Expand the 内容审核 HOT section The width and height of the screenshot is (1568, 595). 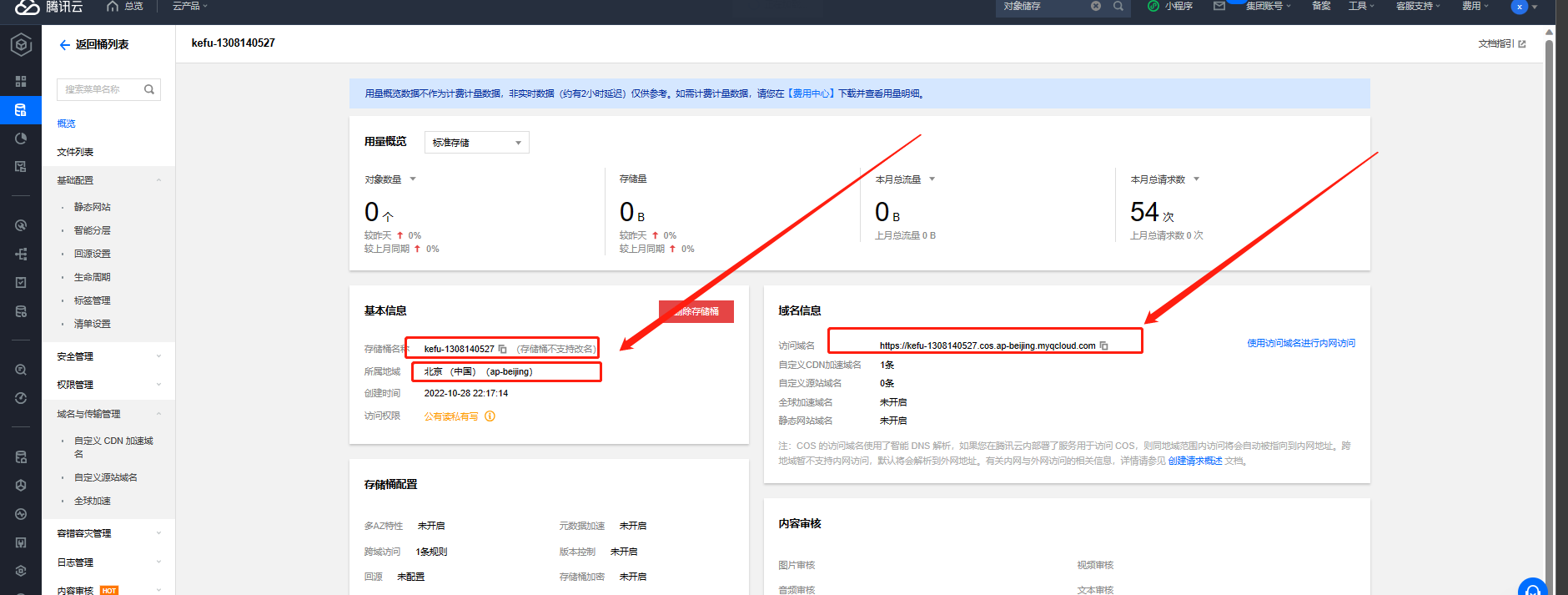pos(108,590)
